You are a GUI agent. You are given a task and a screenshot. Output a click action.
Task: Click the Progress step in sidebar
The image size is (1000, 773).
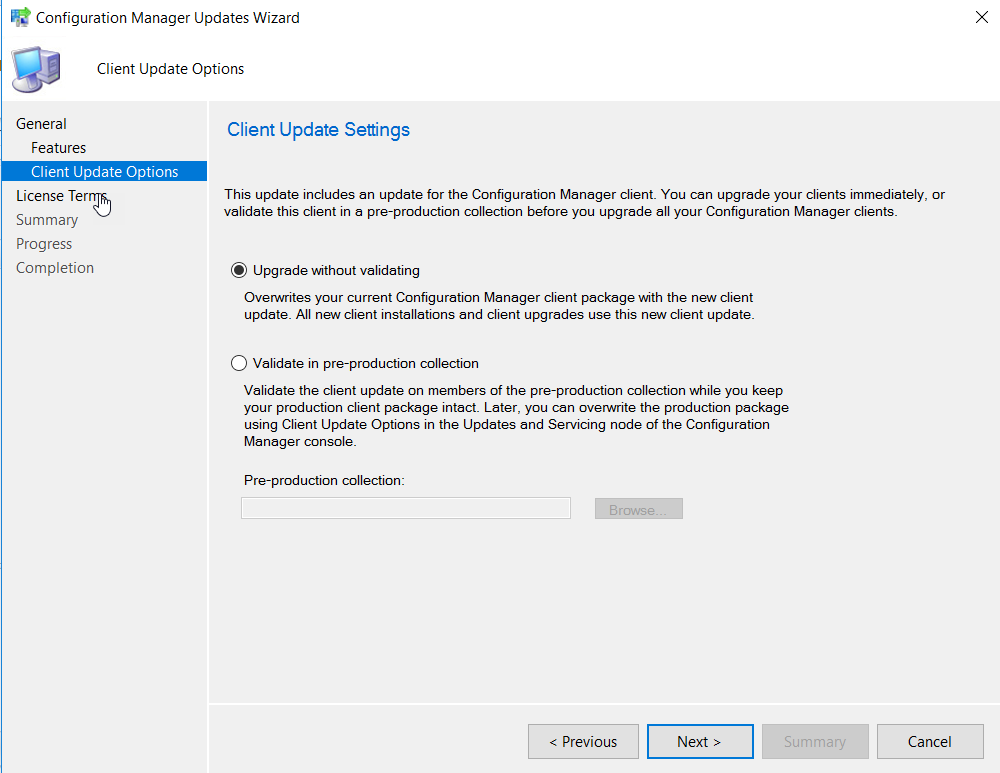pyautogui.click(x=44, y=244)
